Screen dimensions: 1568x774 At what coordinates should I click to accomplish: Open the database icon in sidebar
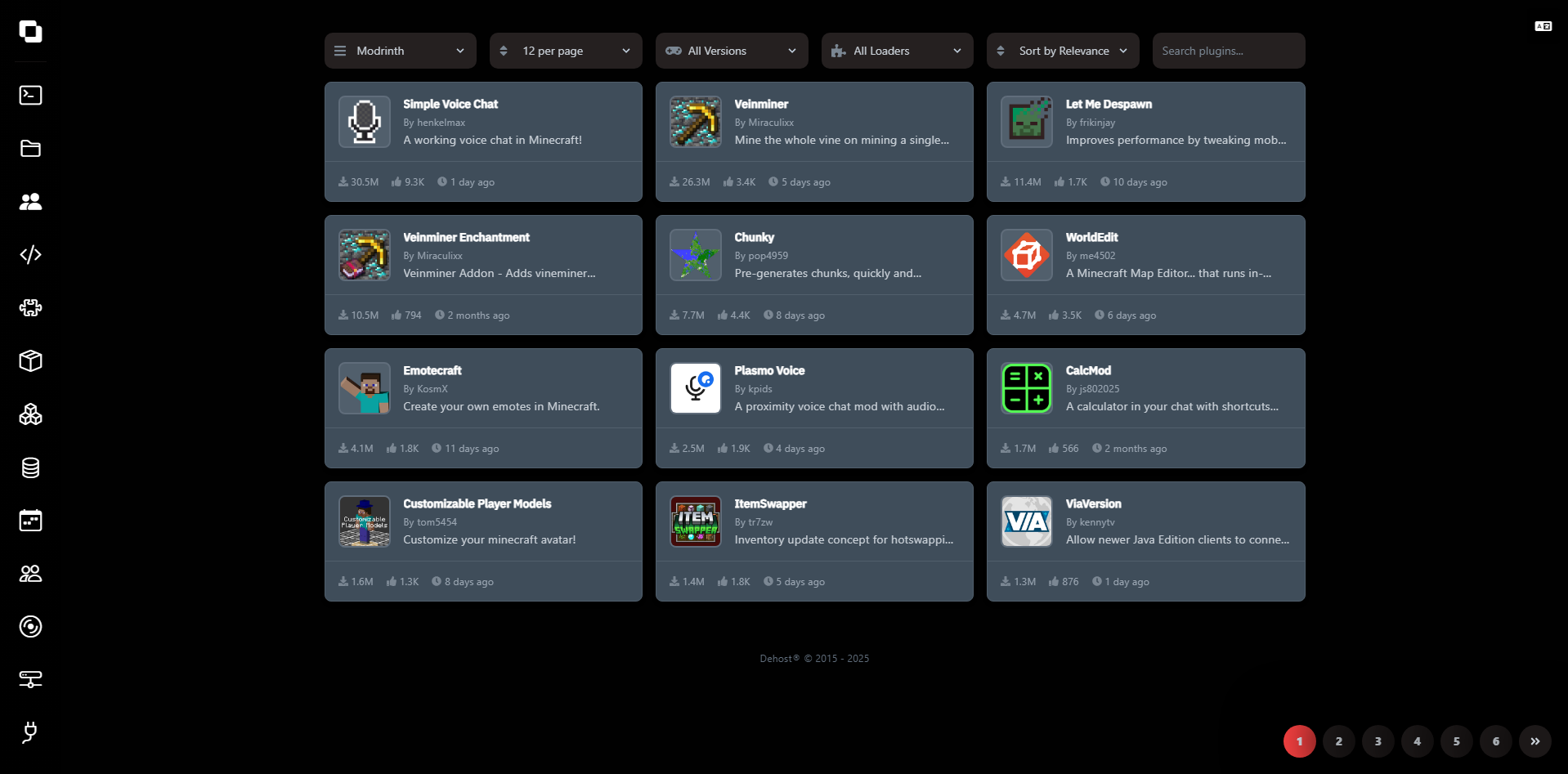30,468
